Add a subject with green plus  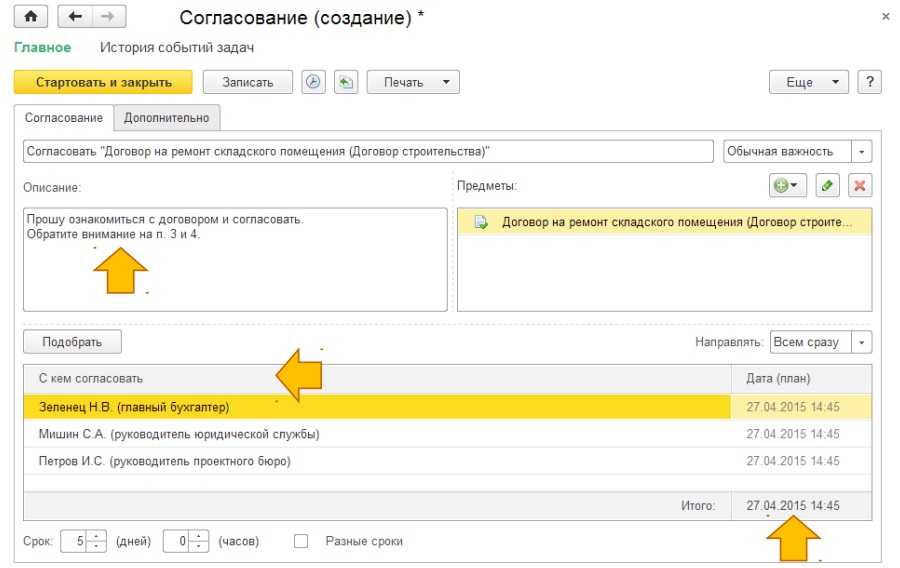(785, 185)
